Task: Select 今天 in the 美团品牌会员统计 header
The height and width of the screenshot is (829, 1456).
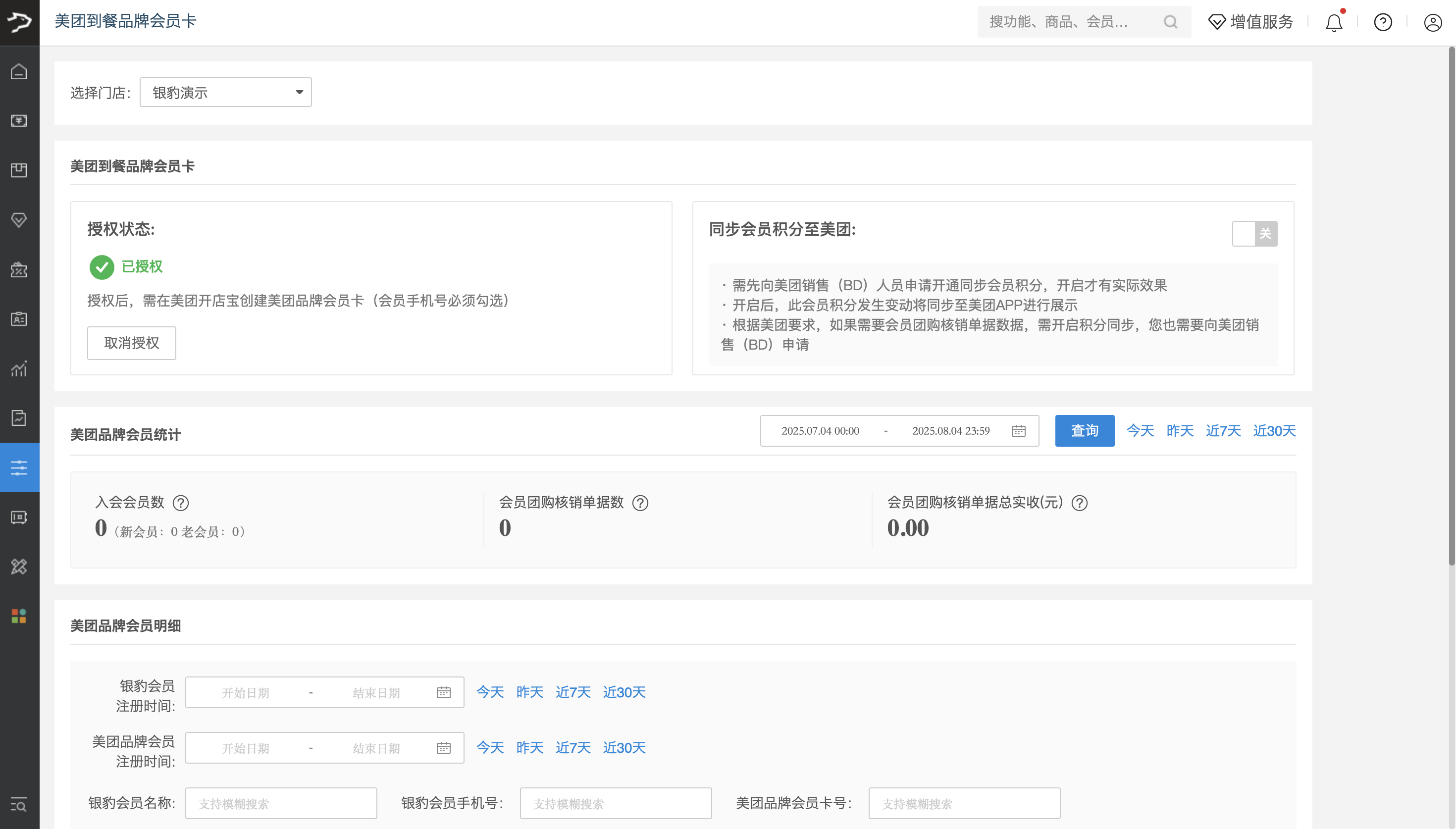Action: coord(1140,430)
